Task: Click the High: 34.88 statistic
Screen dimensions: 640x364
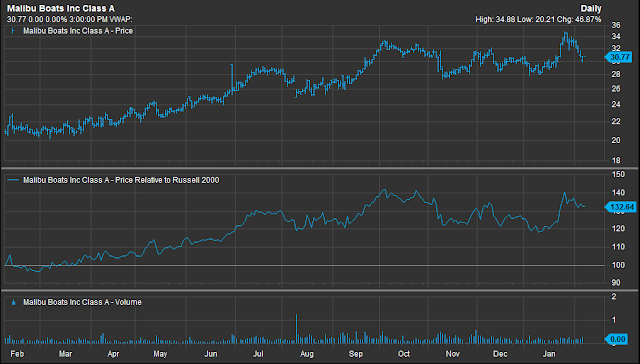Action: coord(495,19)
